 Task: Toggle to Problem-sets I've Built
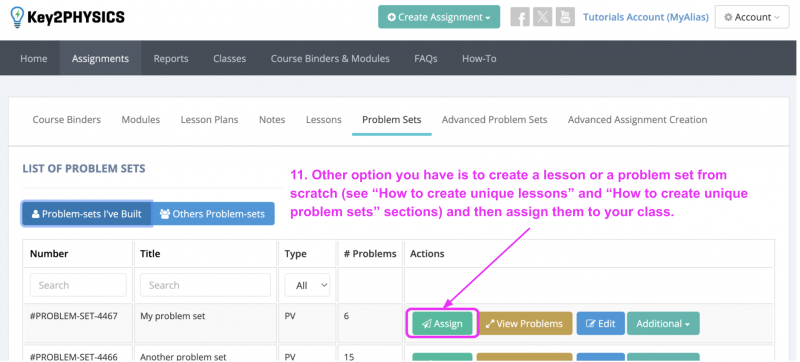87,214
